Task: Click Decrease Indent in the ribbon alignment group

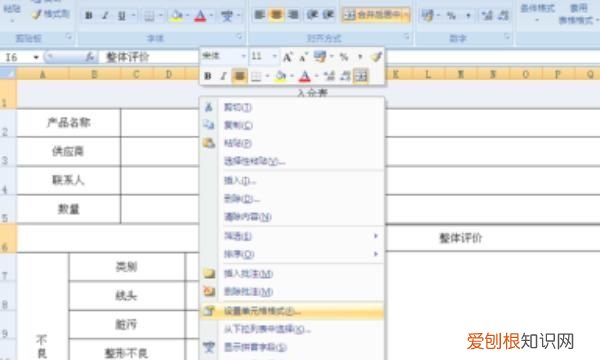Action: tap(312, 15)
